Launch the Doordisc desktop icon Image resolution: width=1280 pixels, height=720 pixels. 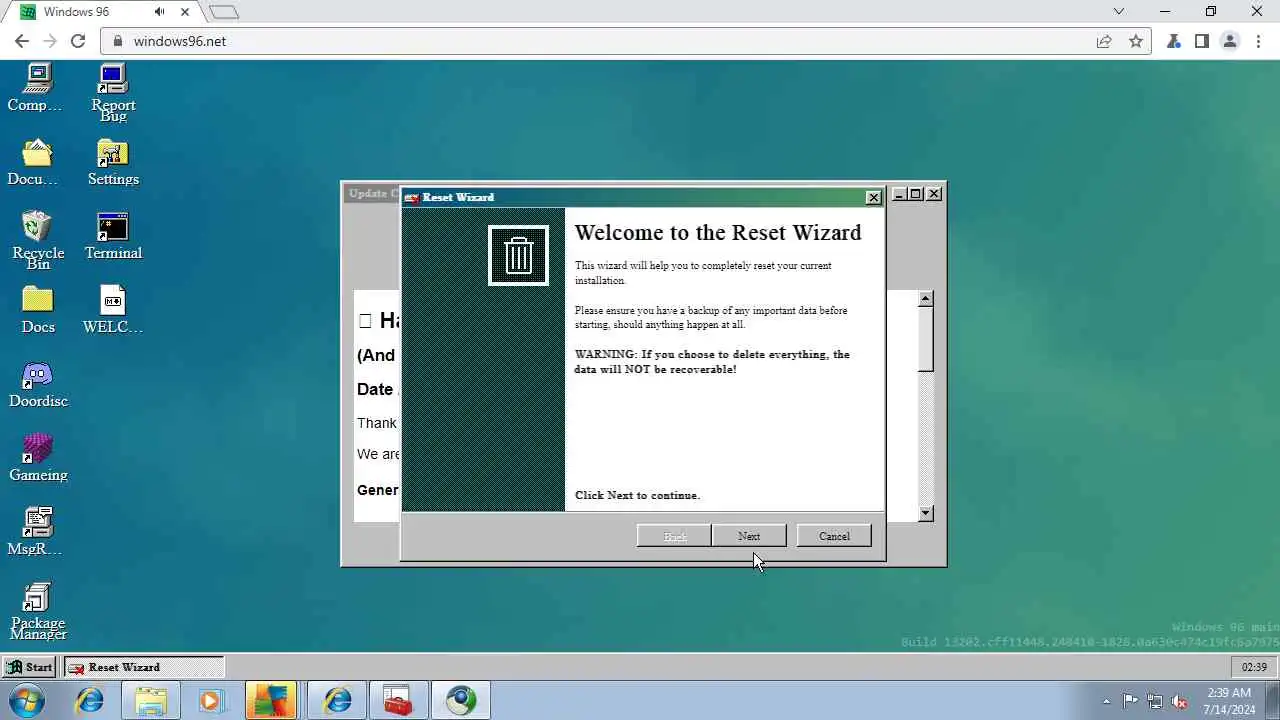[x=37, y=384]
